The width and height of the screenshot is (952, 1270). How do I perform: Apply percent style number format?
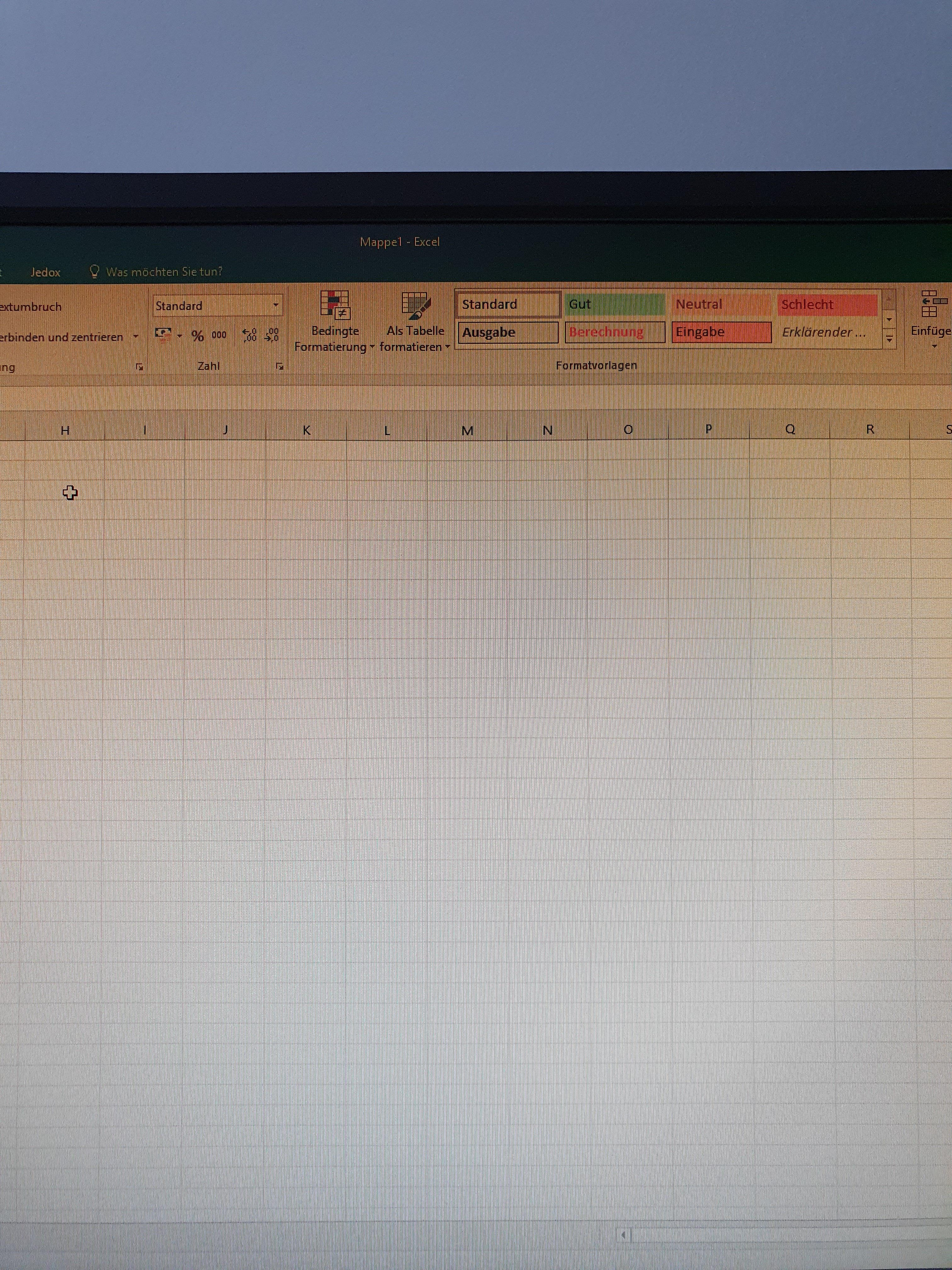coord(198,336)
